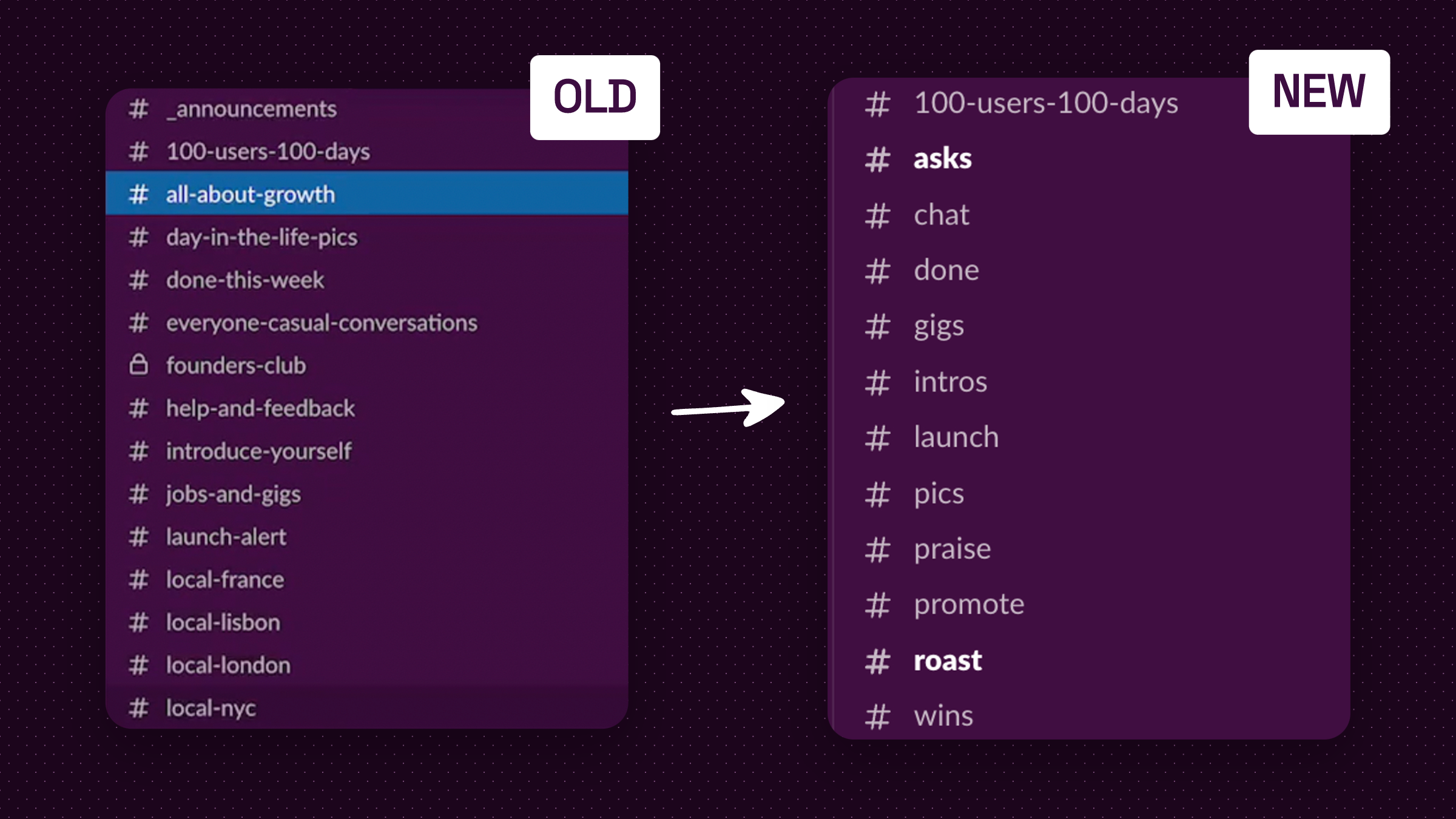Click hash icon next to gigs
Screen dimensions: 1456x819
tap(877, 327)
